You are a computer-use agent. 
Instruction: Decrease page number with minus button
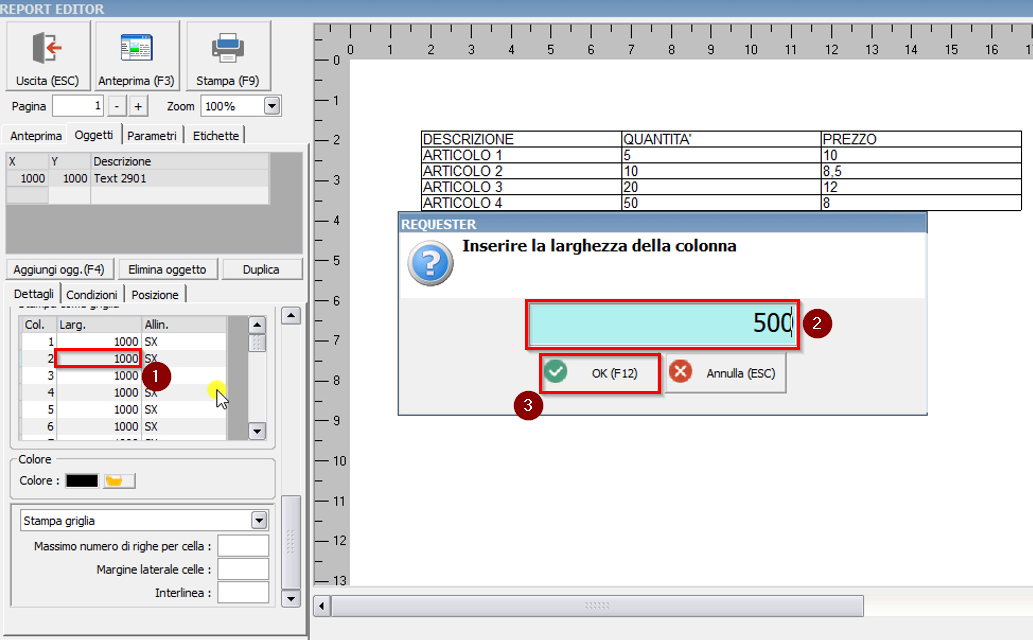click(x=117, y=106)
